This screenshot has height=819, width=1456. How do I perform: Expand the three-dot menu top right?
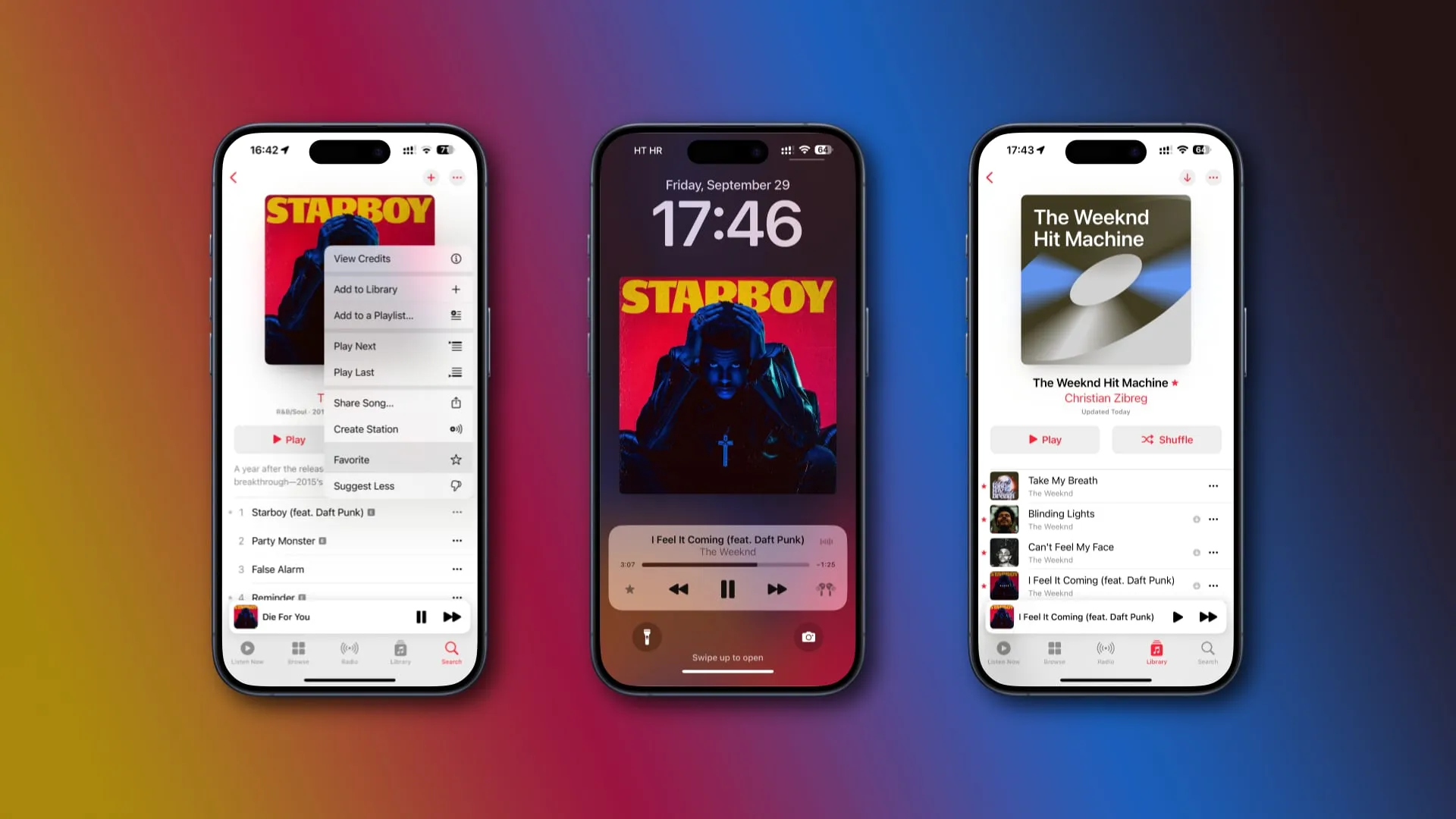pyautogui.click(x=1214, y=178)
